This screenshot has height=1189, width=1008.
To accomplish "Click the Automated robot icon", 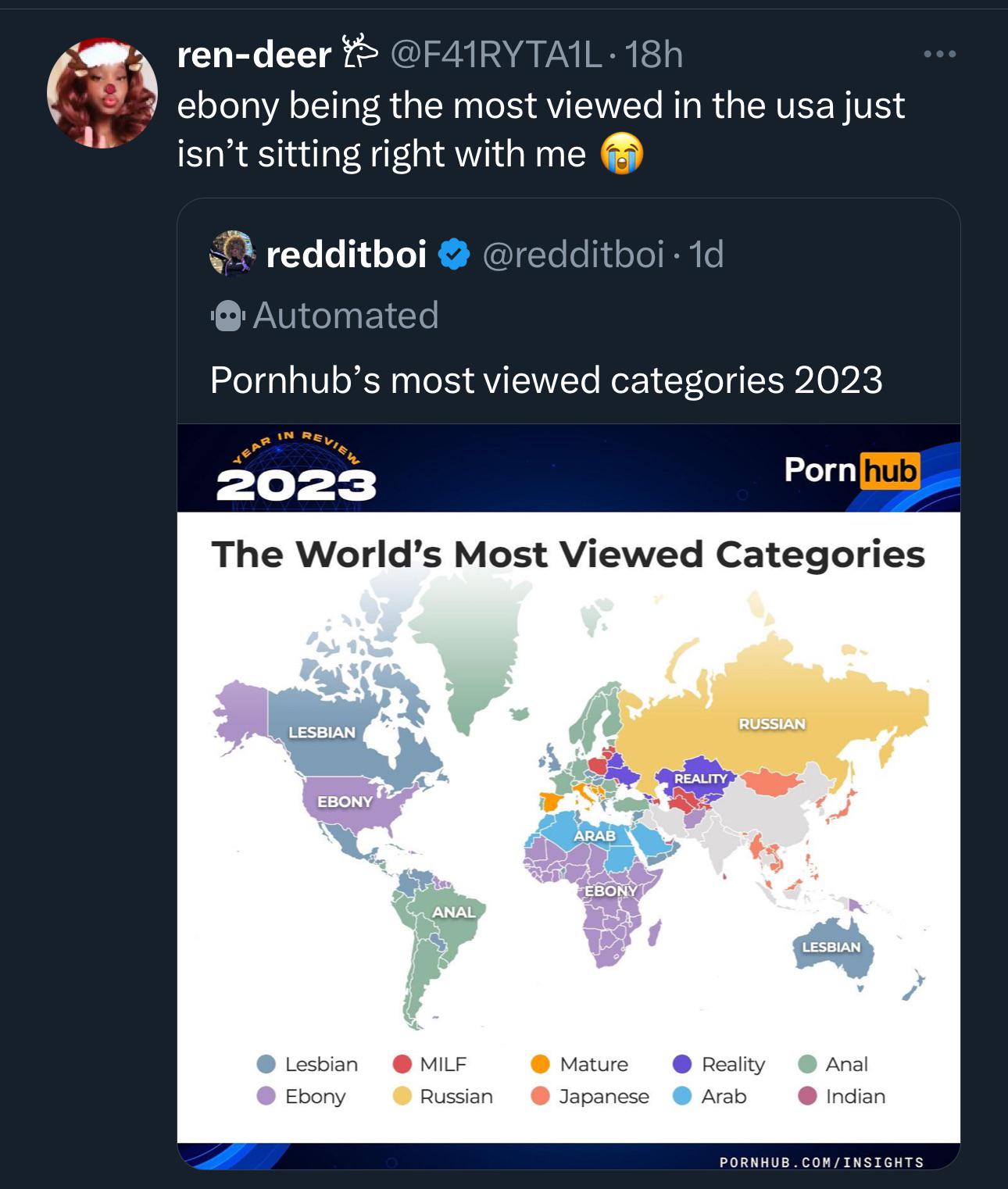I will pos(227,316).
